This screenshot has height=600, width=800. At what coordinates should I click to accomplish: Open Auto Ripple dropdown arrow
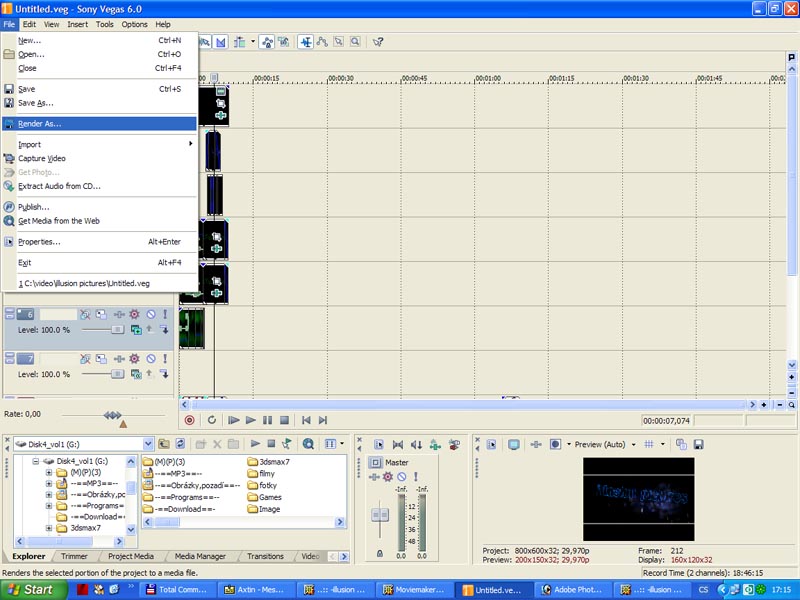[x=253, y=42]
